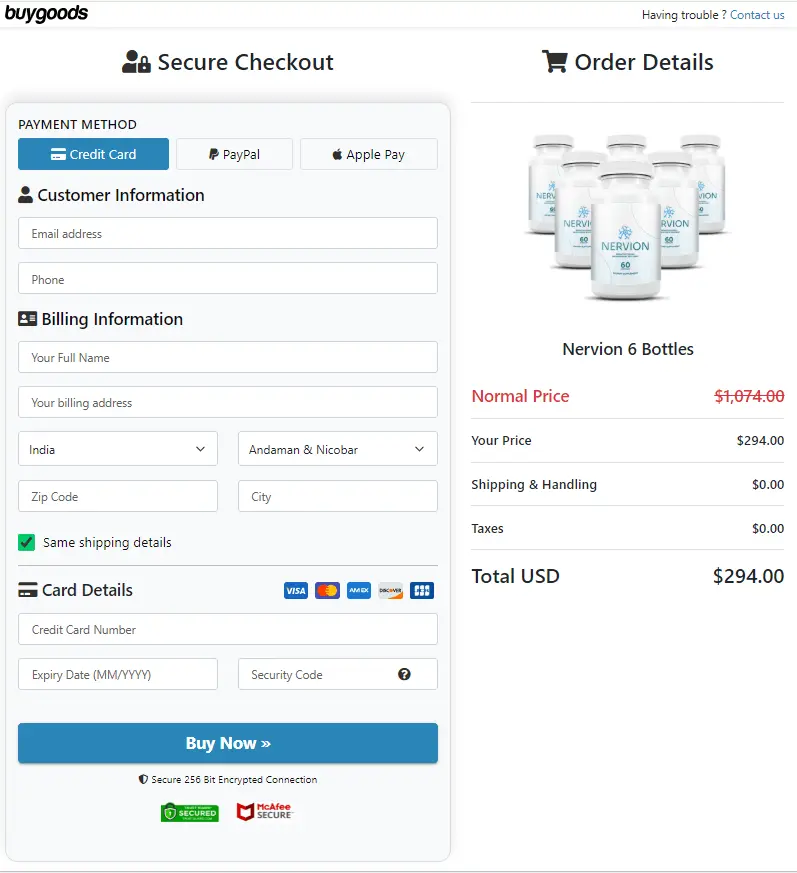
Task: Uncheck the Same shipping details checkbox
Action: pyautogui.click(x=25, y=541)
